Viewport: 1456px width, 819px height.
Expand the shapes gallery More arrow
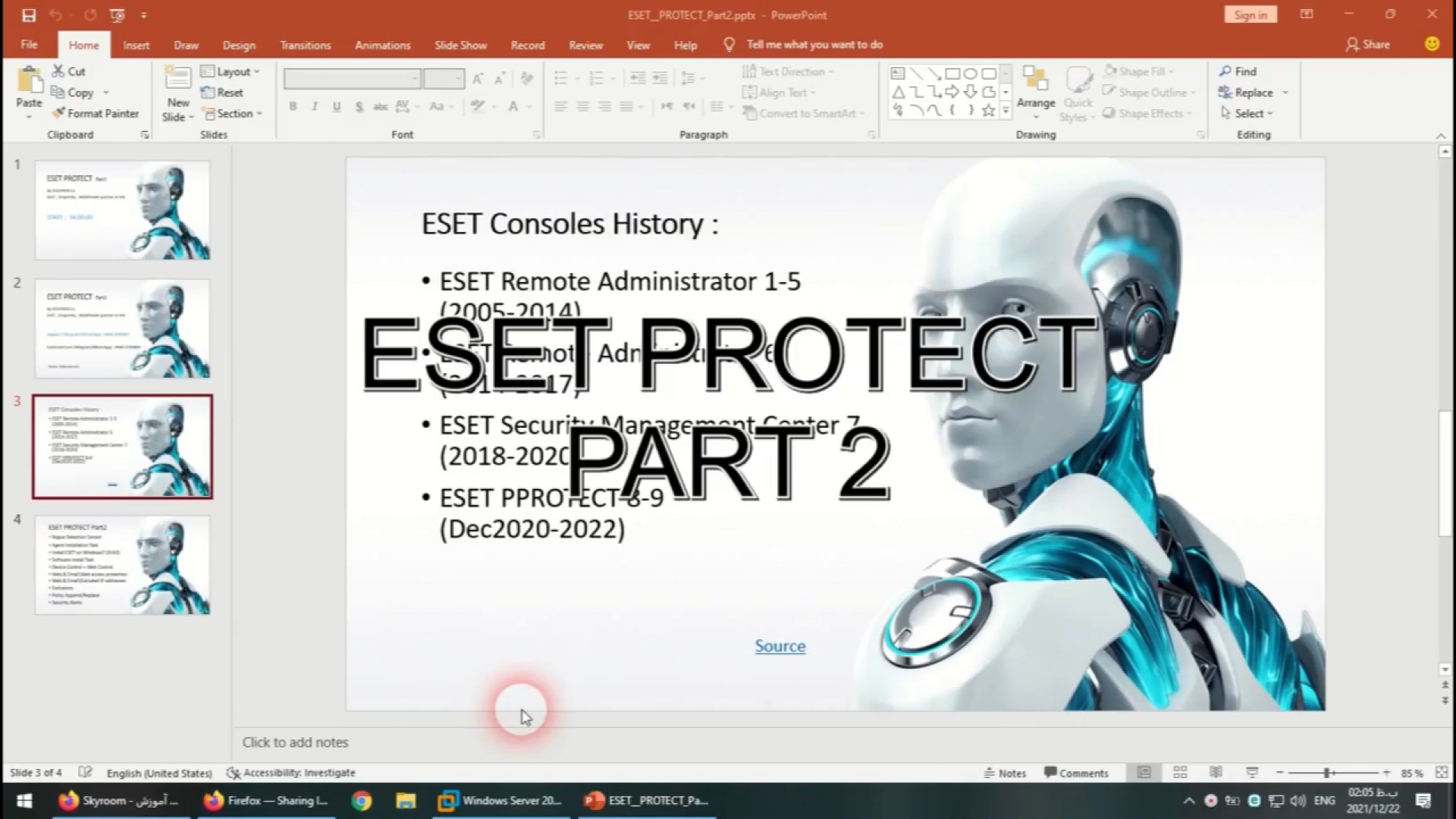coord(1006,111)
